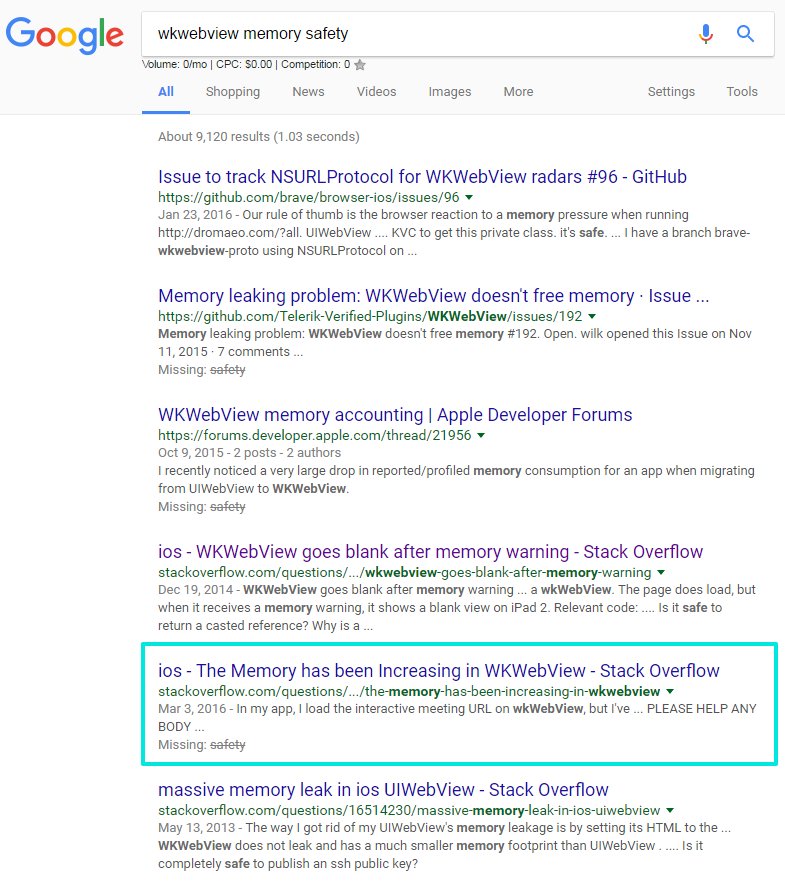Open NSURLProtocol WKWebView radars GitHub result
The width and height of the screenshot is (785, 887).
(x=422, y=176)
